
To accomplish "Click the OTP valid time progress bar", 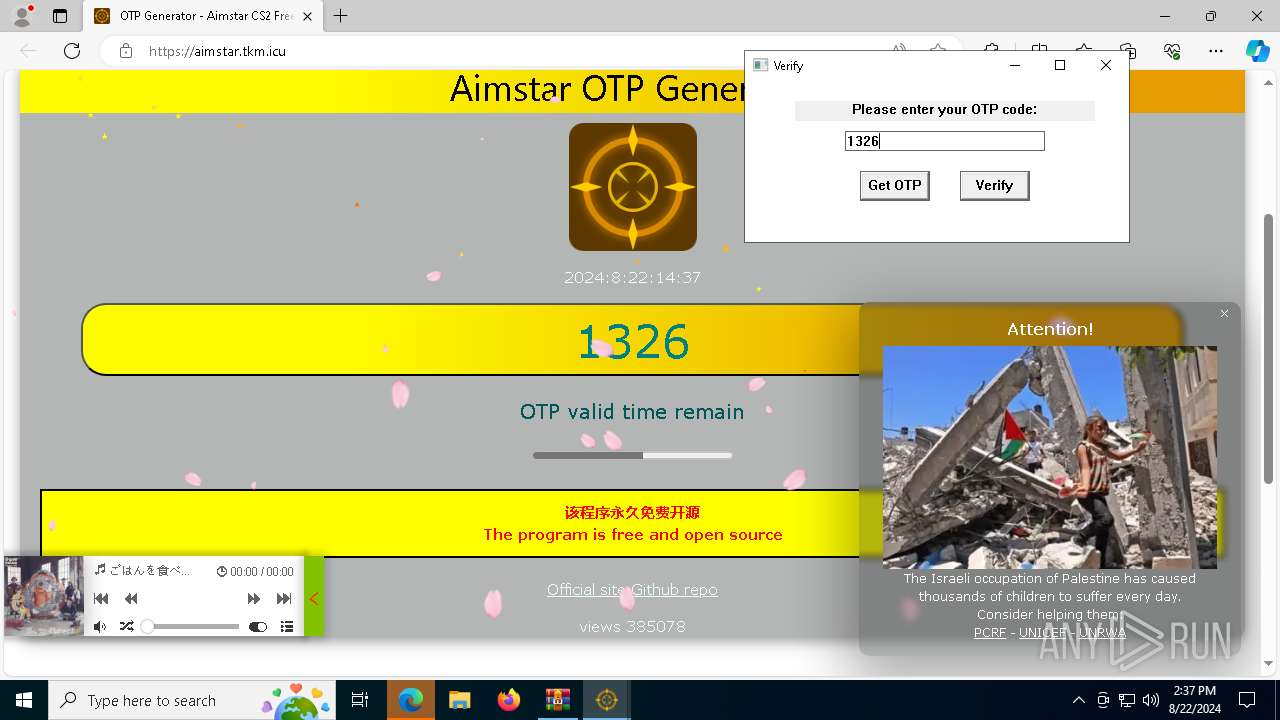I will [x=632, y=455].
